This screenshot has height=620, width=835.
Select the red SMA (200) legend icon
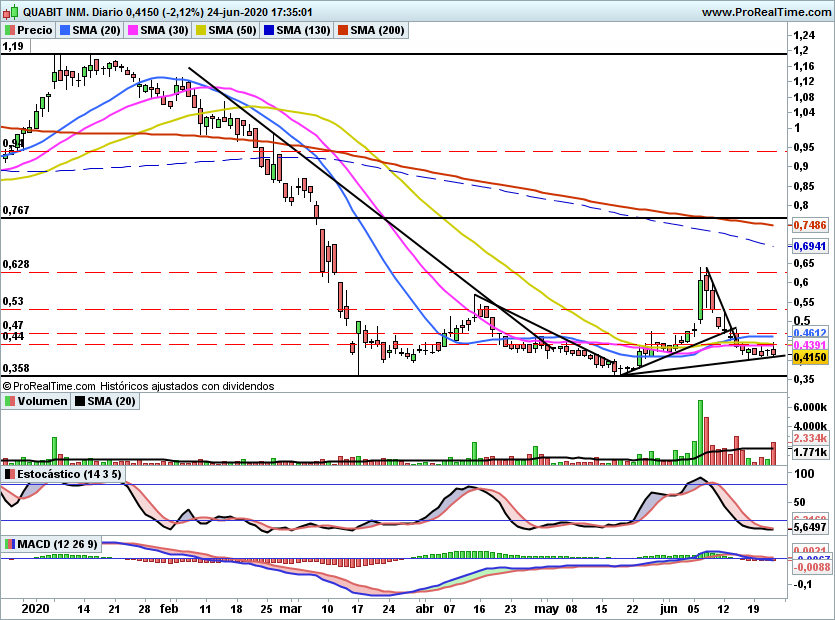[342, 30]
